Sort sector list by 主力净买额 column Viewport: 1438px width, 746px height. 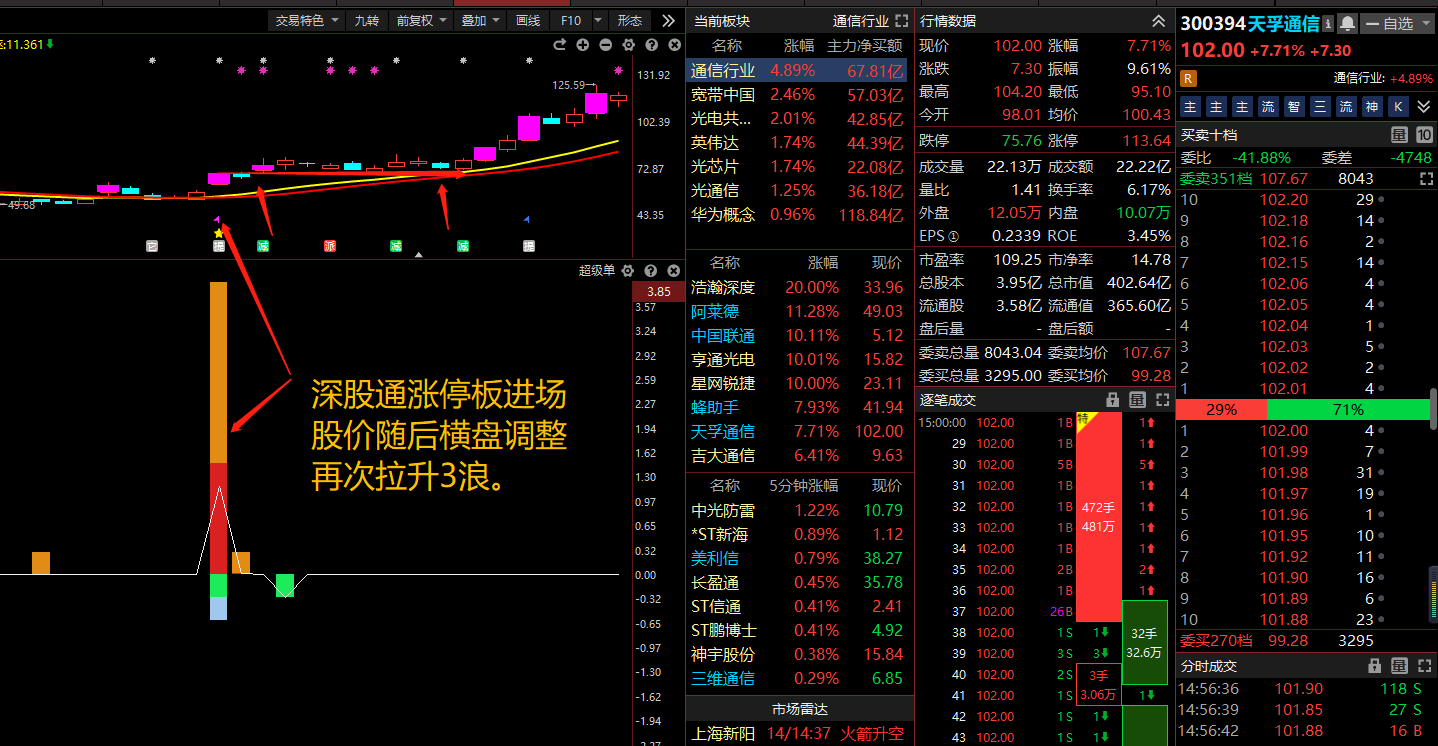pos(865,46)
